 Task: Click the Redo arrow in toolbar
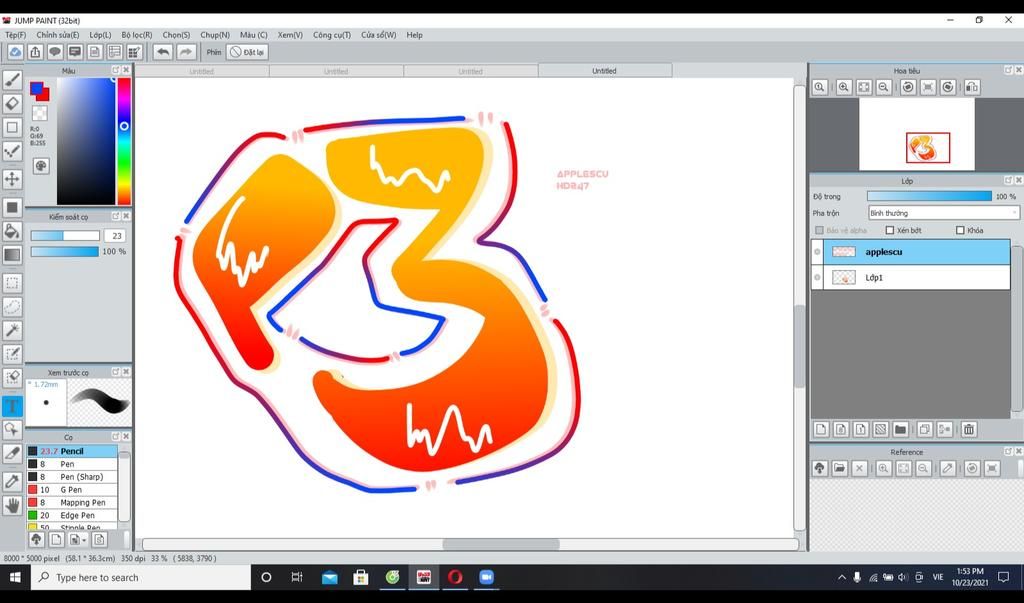click(x=186, y=52)
